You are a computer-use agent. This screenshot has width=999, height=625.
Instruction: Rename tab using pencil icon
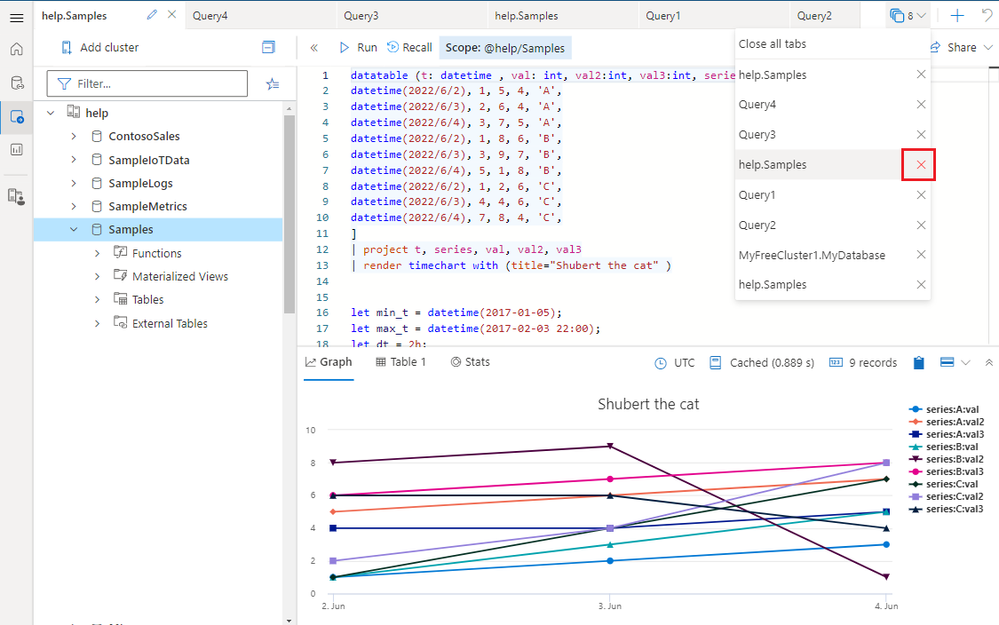pos(152,15)
